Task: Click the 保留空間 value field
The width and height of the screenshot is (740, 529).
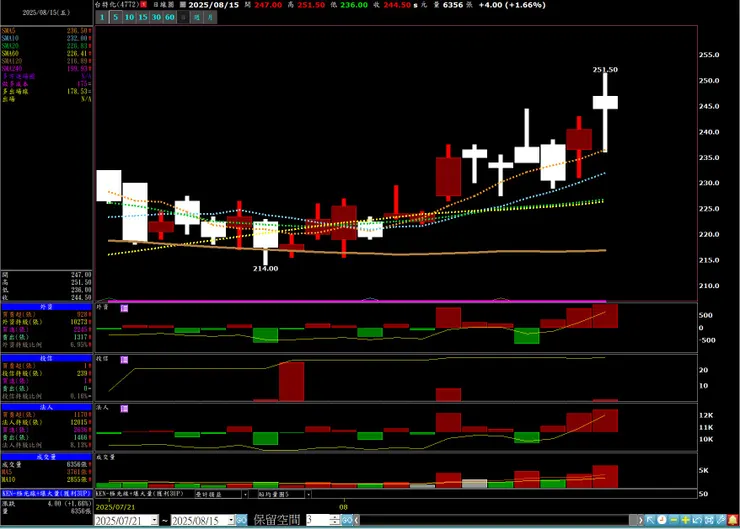Action: coord(318,520)
